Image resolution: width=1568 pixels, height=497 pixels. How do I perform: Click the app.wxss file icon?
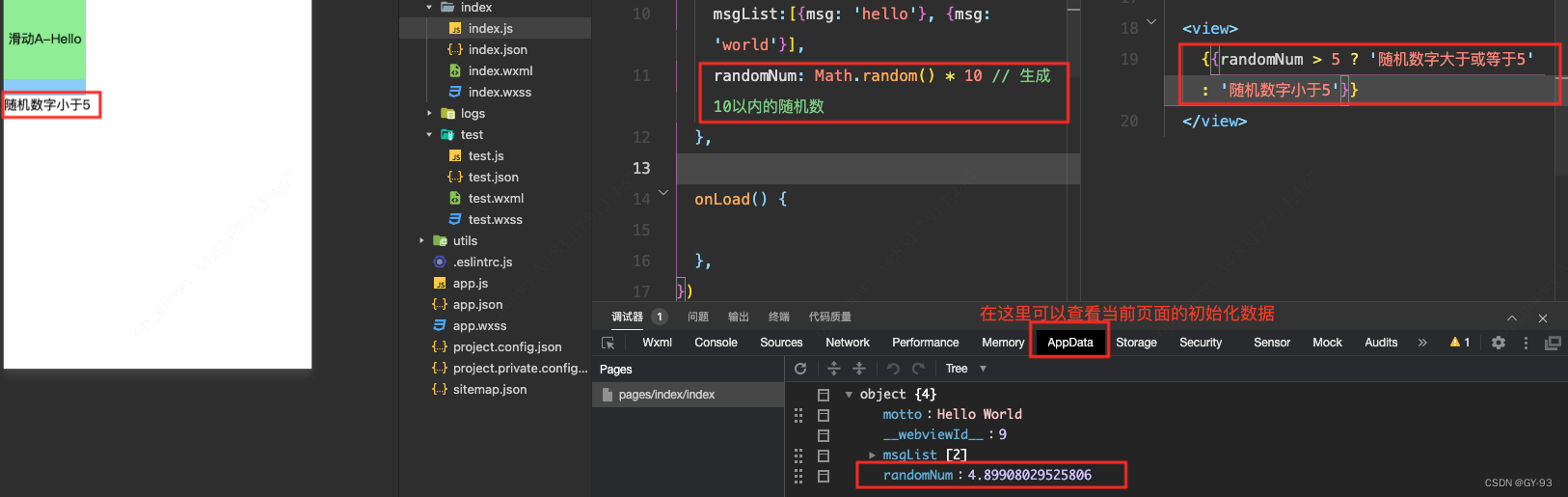coord(440,325)
